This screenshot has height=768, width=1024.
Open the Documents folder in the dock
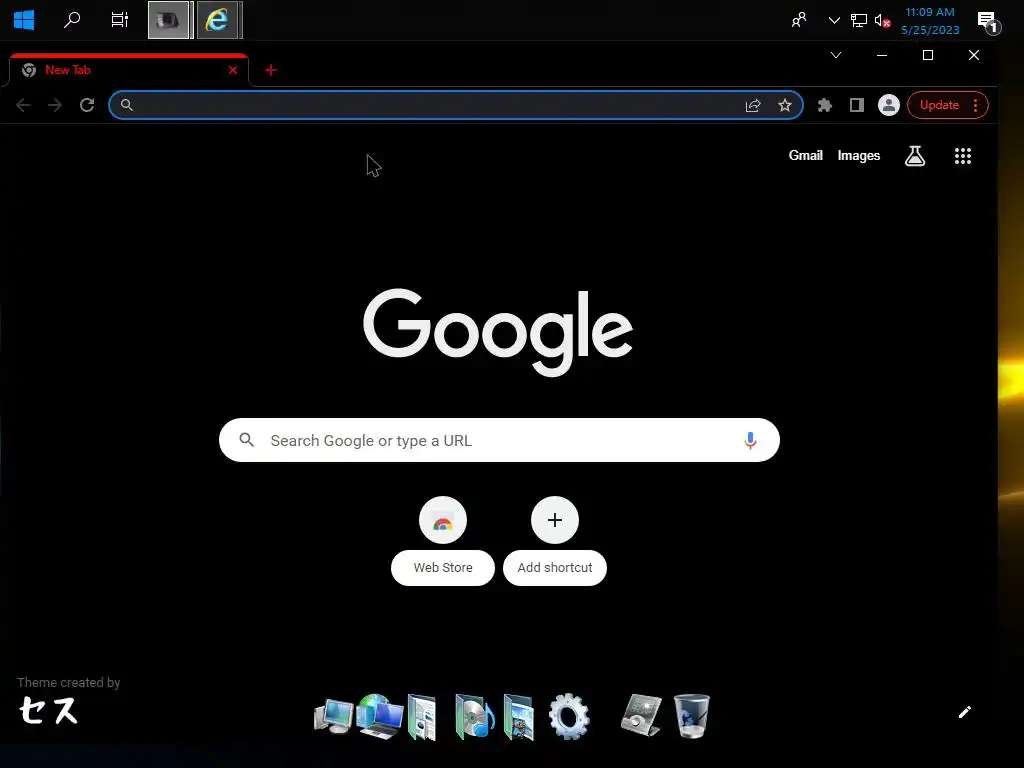422,717
